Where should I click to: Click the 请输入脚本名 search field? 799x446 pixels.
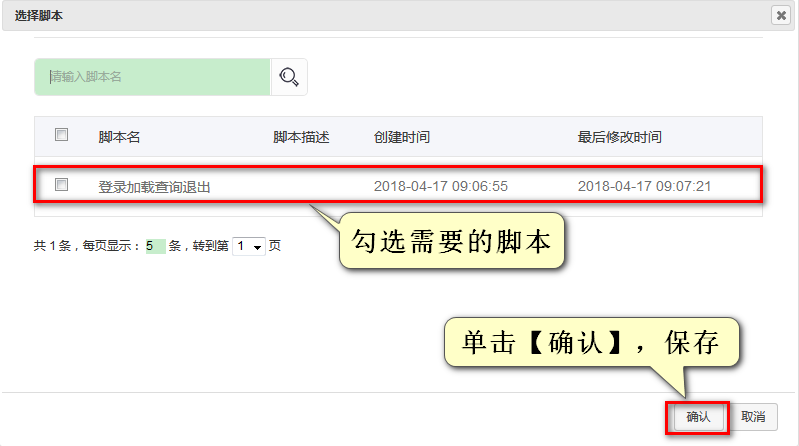(152, 77)
